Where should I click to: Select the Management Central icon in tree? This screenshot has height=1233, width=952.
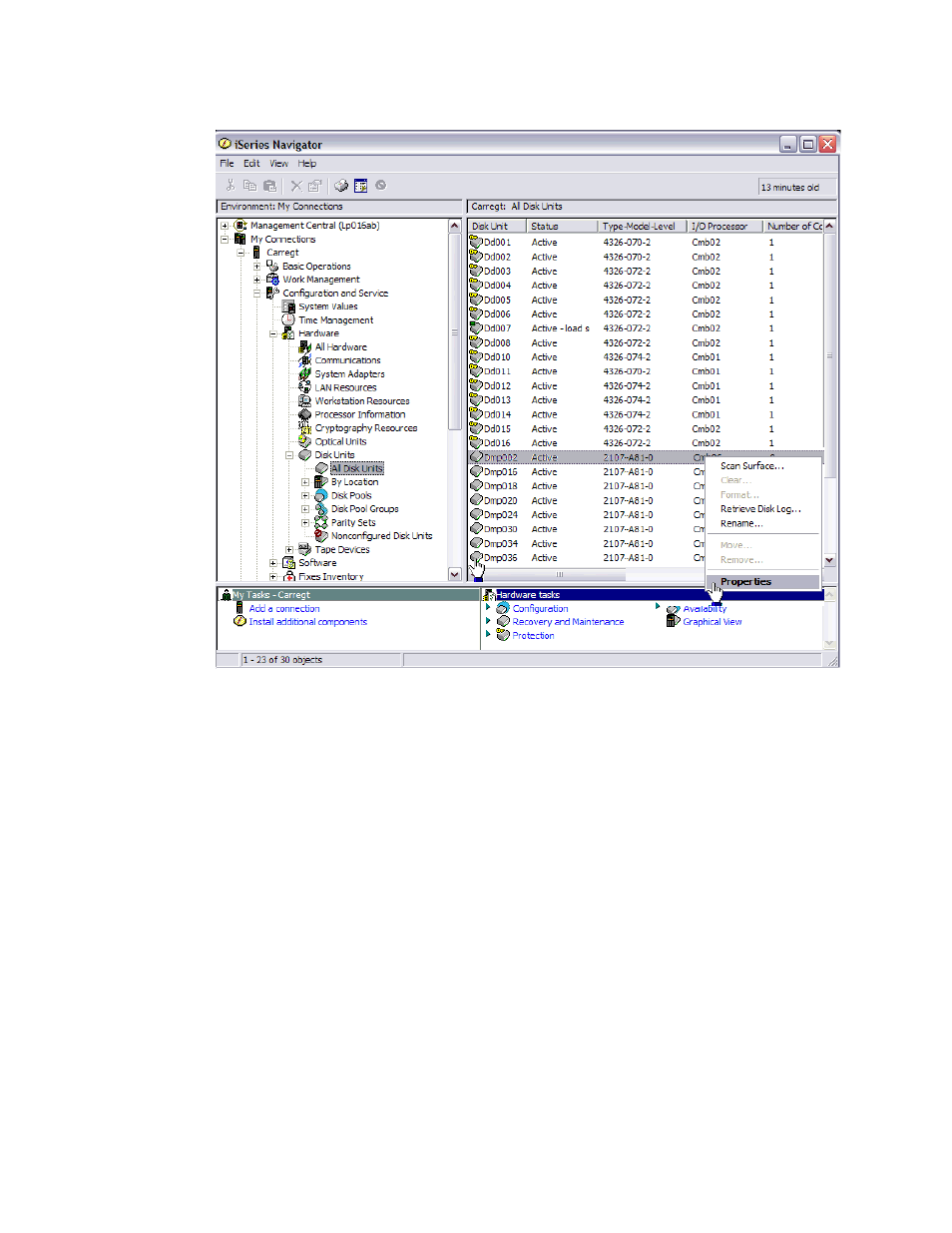(x=240, y=226)
